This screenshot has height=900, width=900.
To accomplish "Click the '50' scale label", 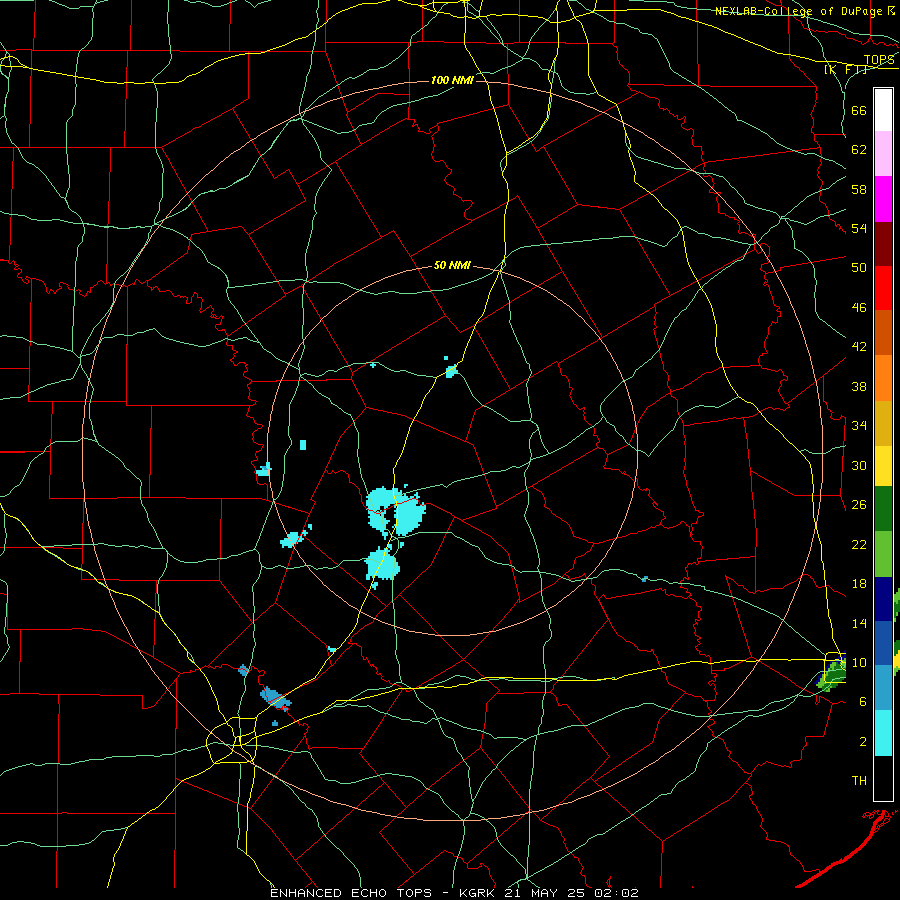I will pos(859,268).
